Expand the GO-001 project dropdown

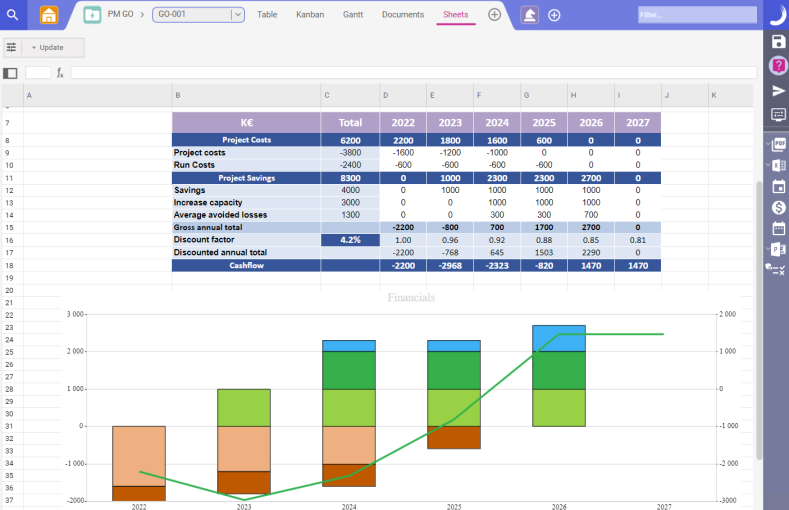tap(237, 15)
